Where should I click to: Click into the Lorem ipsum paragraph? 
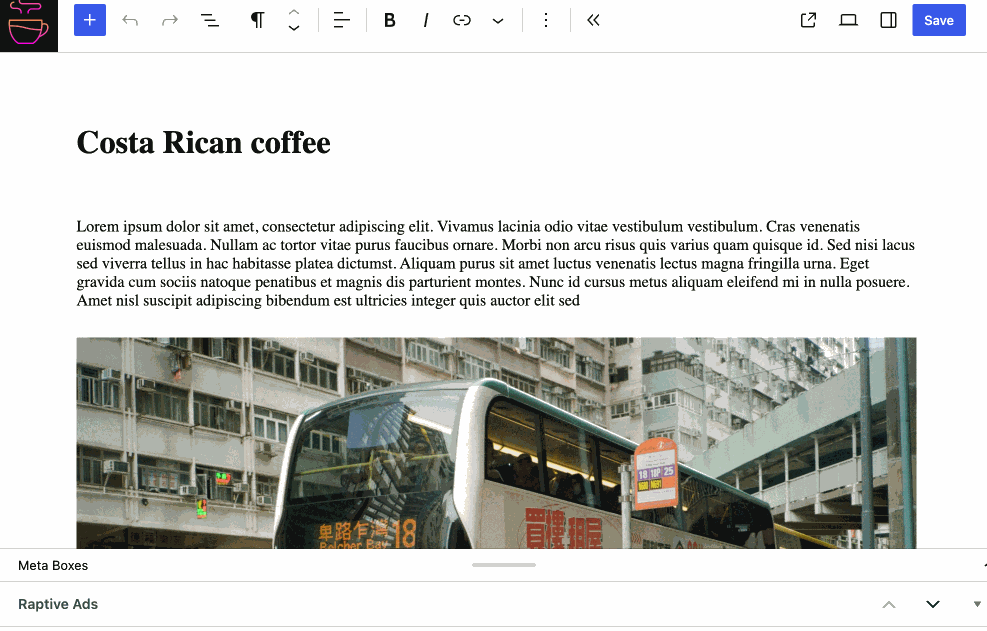[x=496, y=263]
